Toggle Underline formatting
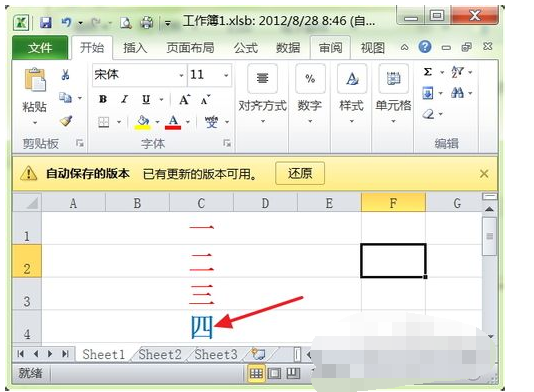The width and height of the screenshot is (534, 392). (x=146, y=99)
